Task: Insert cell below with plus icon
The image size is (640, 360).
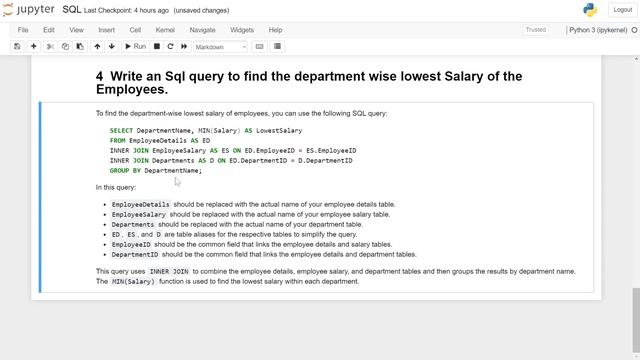Action: pyautogui.click(x=34, y=47)
